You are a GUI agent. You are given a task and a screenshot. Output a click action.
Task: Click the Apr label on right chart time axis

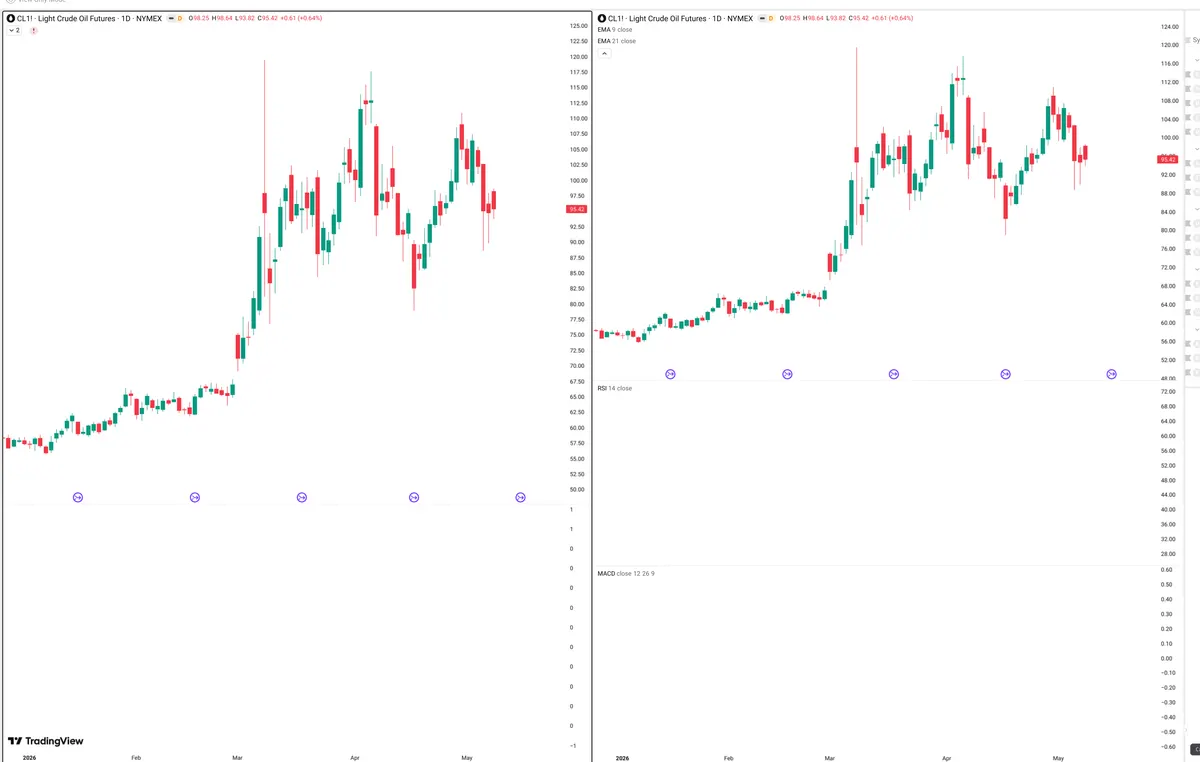coord(946,758)
